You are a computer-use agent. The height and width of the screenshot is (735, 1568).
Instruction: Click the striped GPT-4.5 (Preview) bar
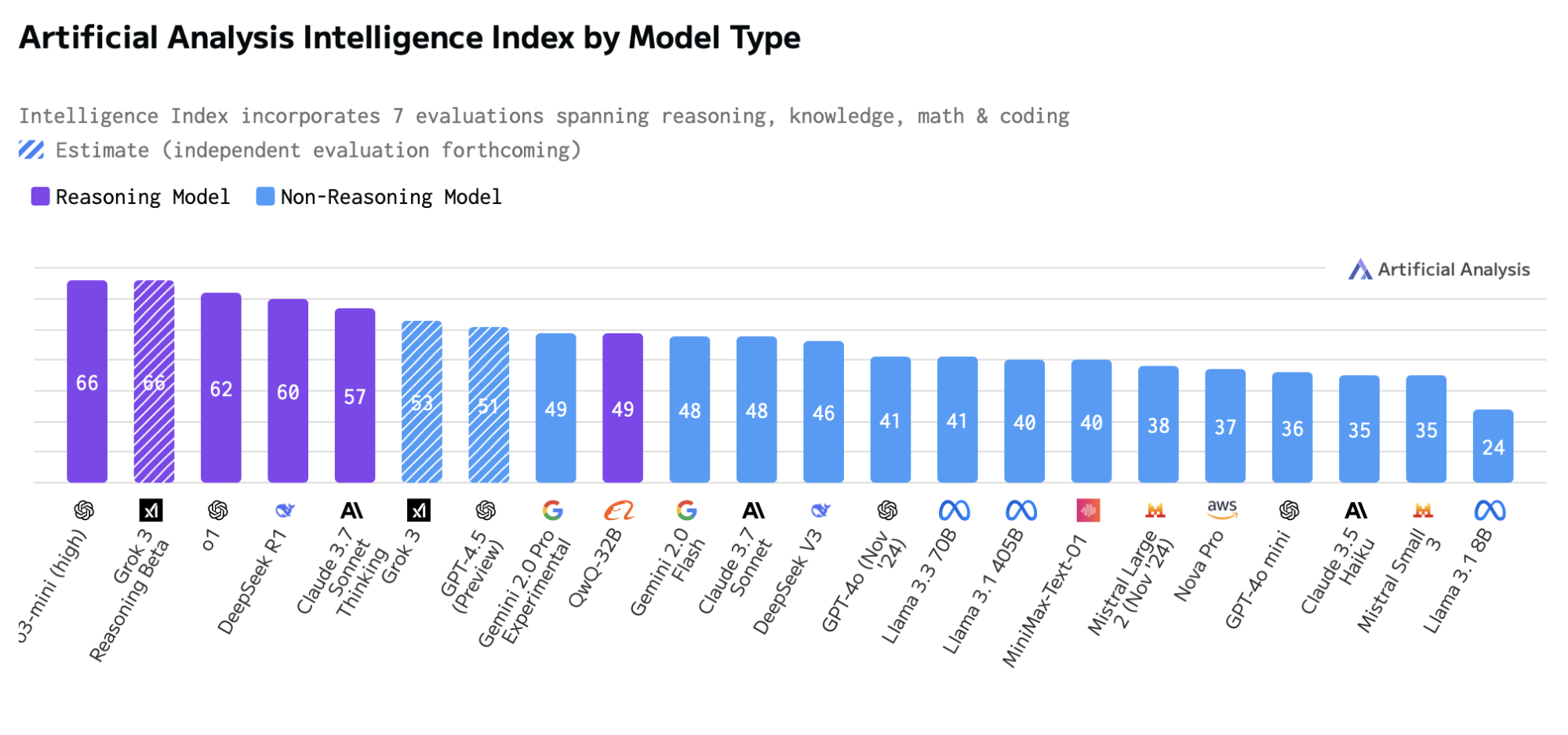489,405
